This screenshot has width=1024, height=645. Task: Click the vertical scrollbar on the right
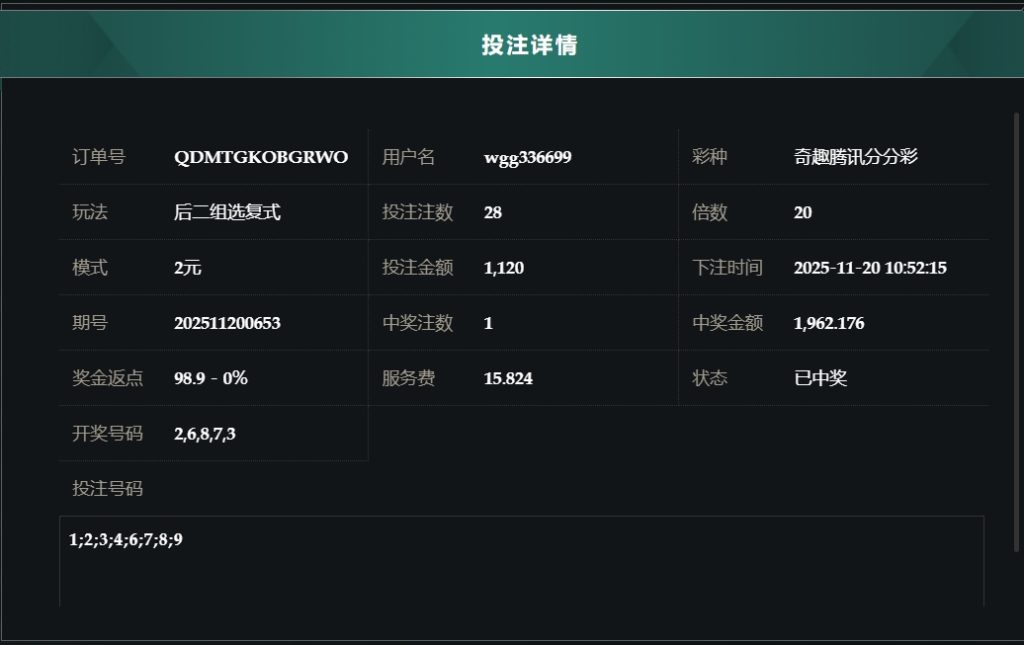pos(1017,330)
